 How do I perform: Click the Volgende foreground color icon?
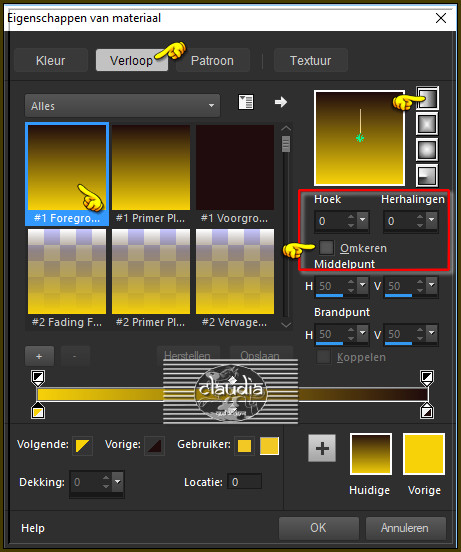click(82, 446)
